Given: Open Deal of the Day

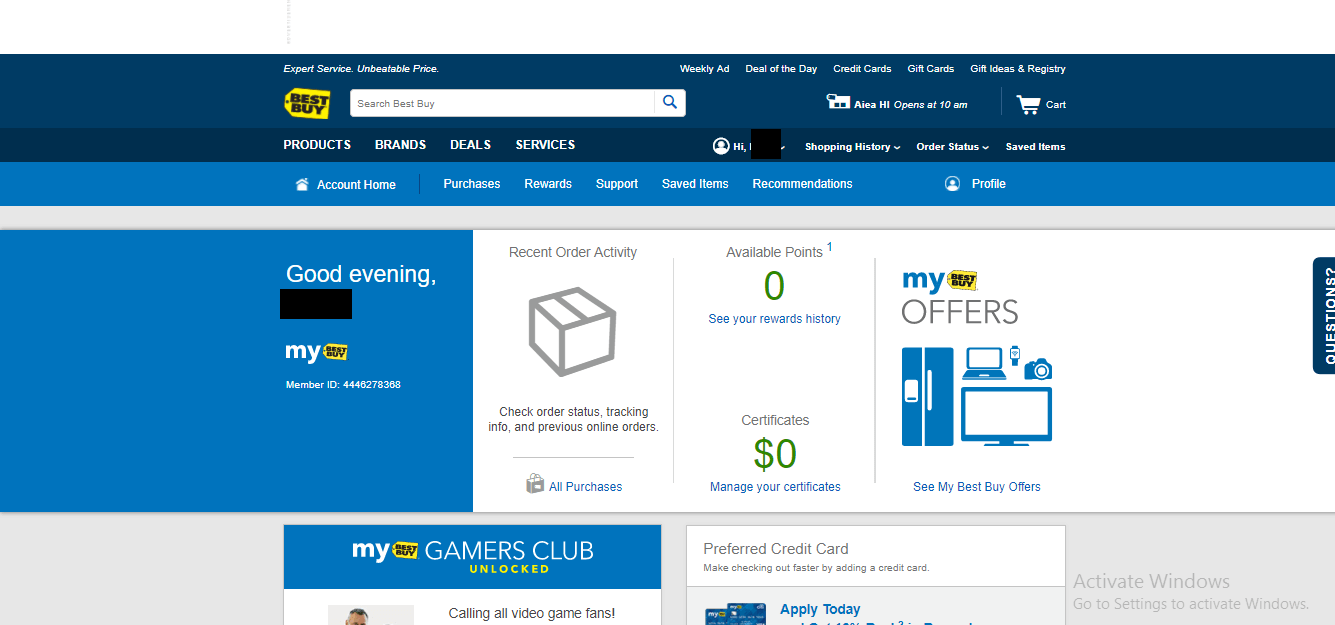Looking at the screenshot, I should click(x=781, y=69).
